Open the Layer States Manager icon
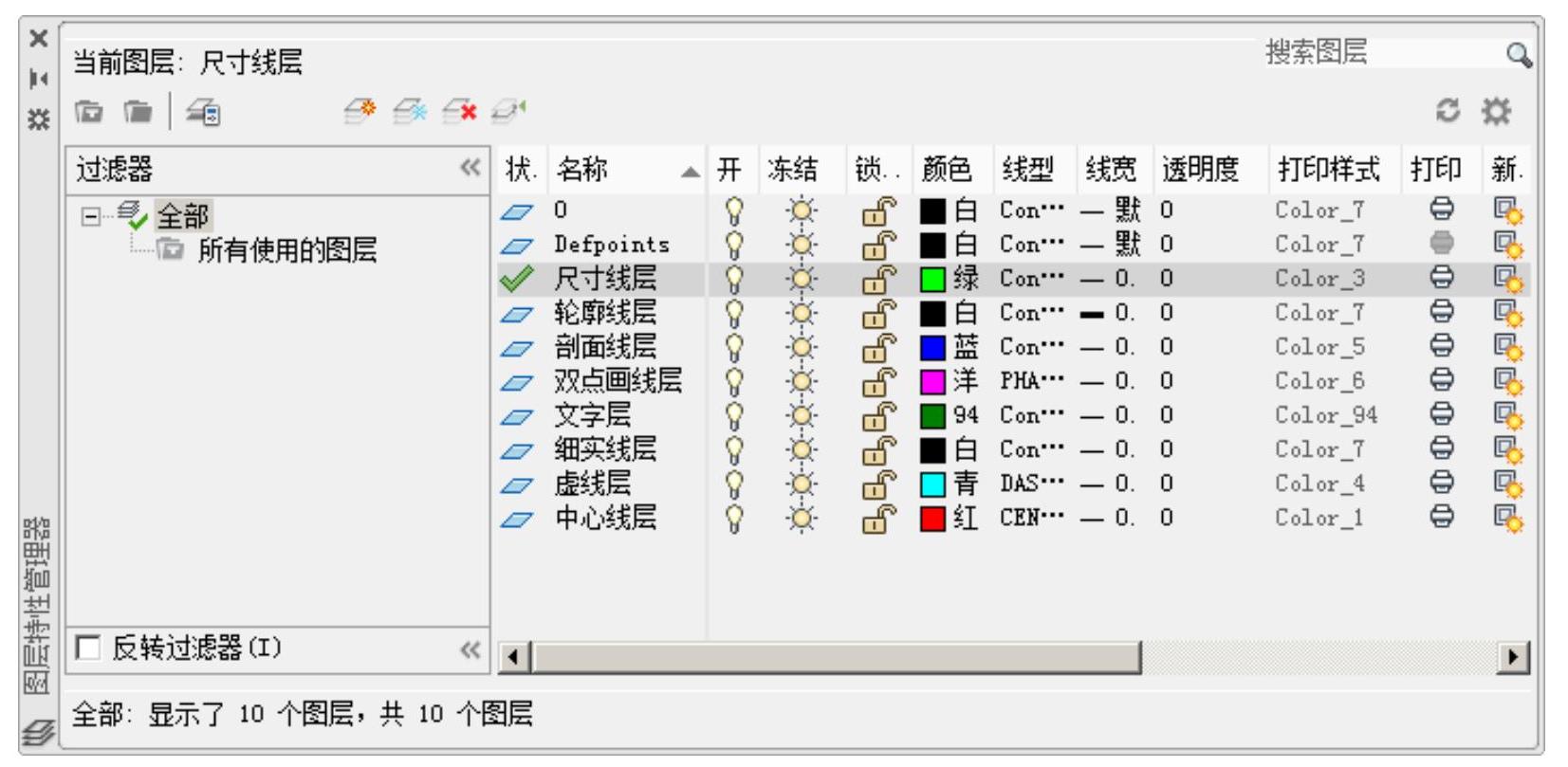 (x=203, y=113)
